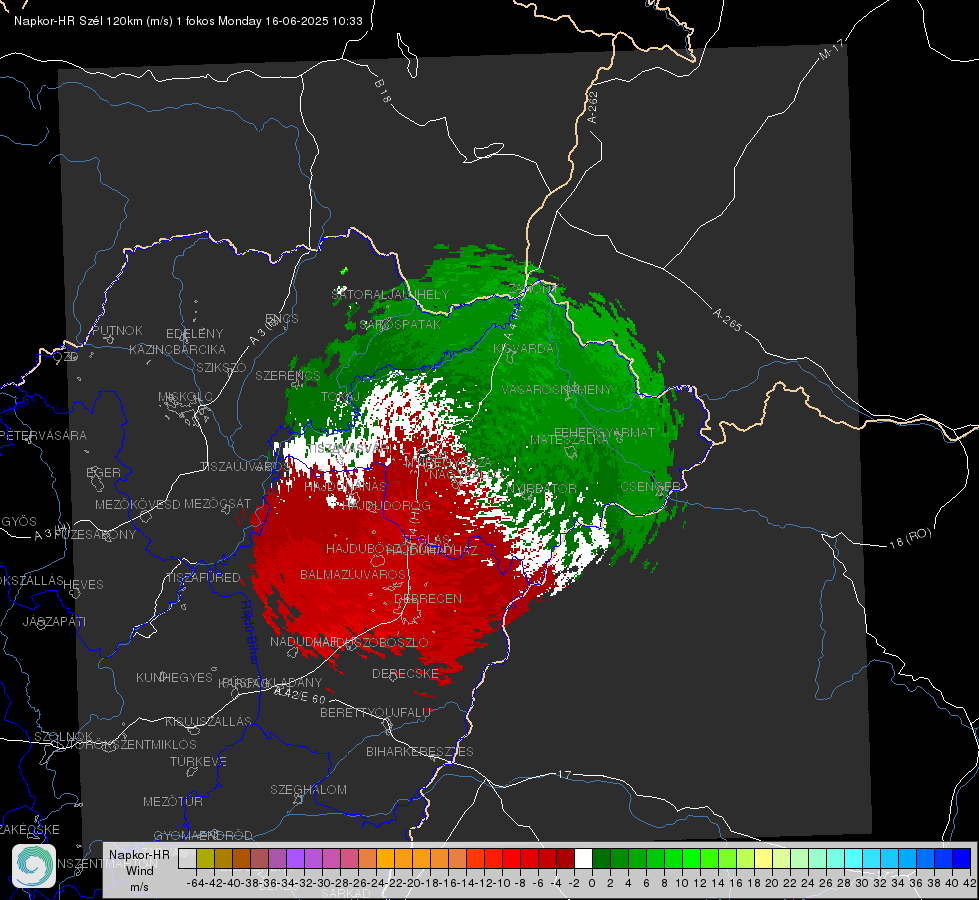Click the HEVES town label
The image size is (979, 900).
[x=83, y=585]
